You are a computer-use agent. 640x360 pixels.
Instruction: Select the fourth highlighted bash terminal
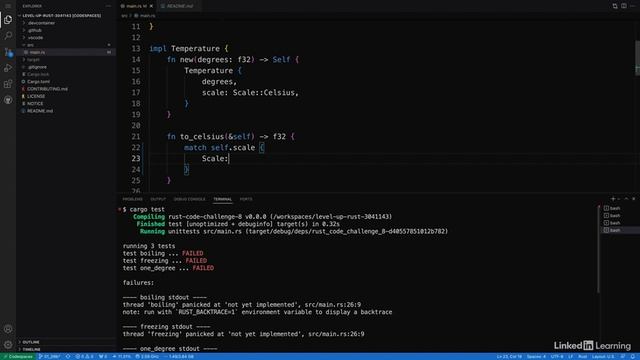(620, 230)
